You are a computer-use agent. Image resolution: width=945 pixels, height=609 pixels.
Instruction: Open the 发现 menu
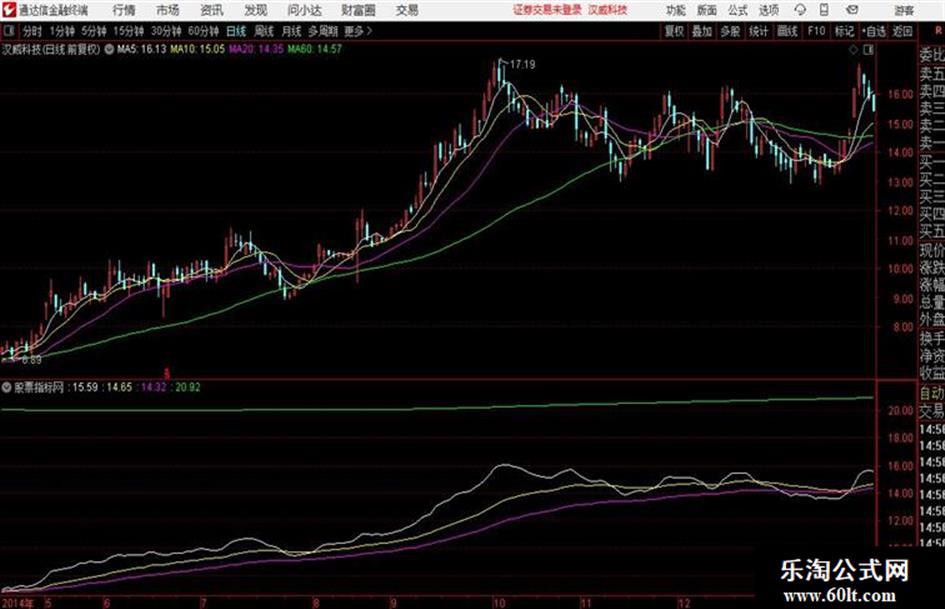tap(256, 10)
